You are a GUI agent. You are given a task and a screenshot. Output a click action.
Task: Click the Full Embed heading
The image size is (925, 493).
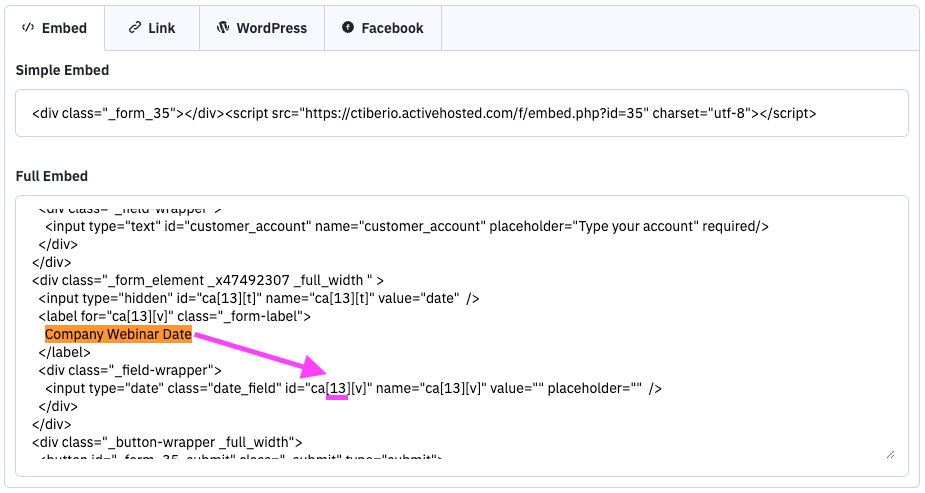pyautogui.click(x=52, y=176)
